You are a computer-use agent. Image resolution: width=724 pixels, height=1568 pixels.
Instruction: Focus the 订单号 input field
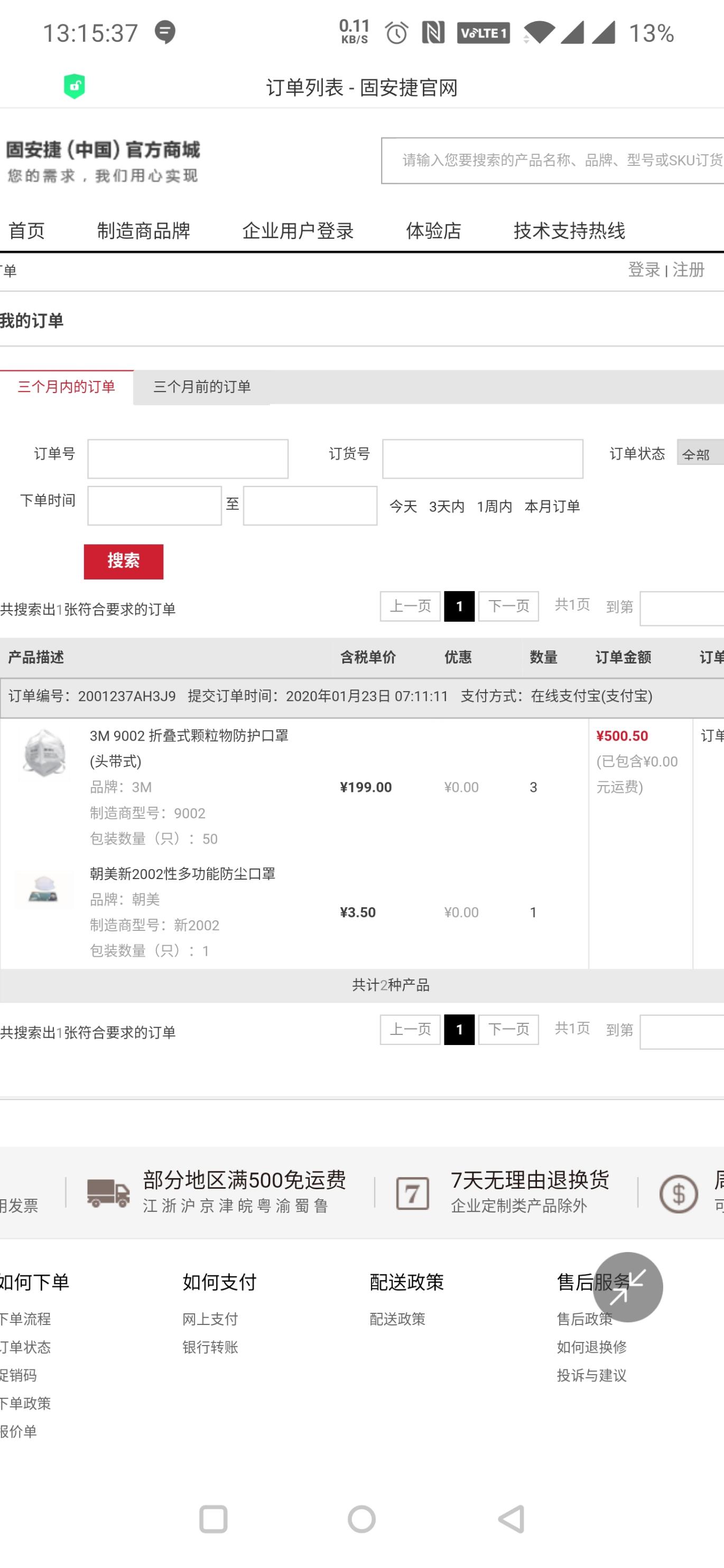(x=188, y=459)
